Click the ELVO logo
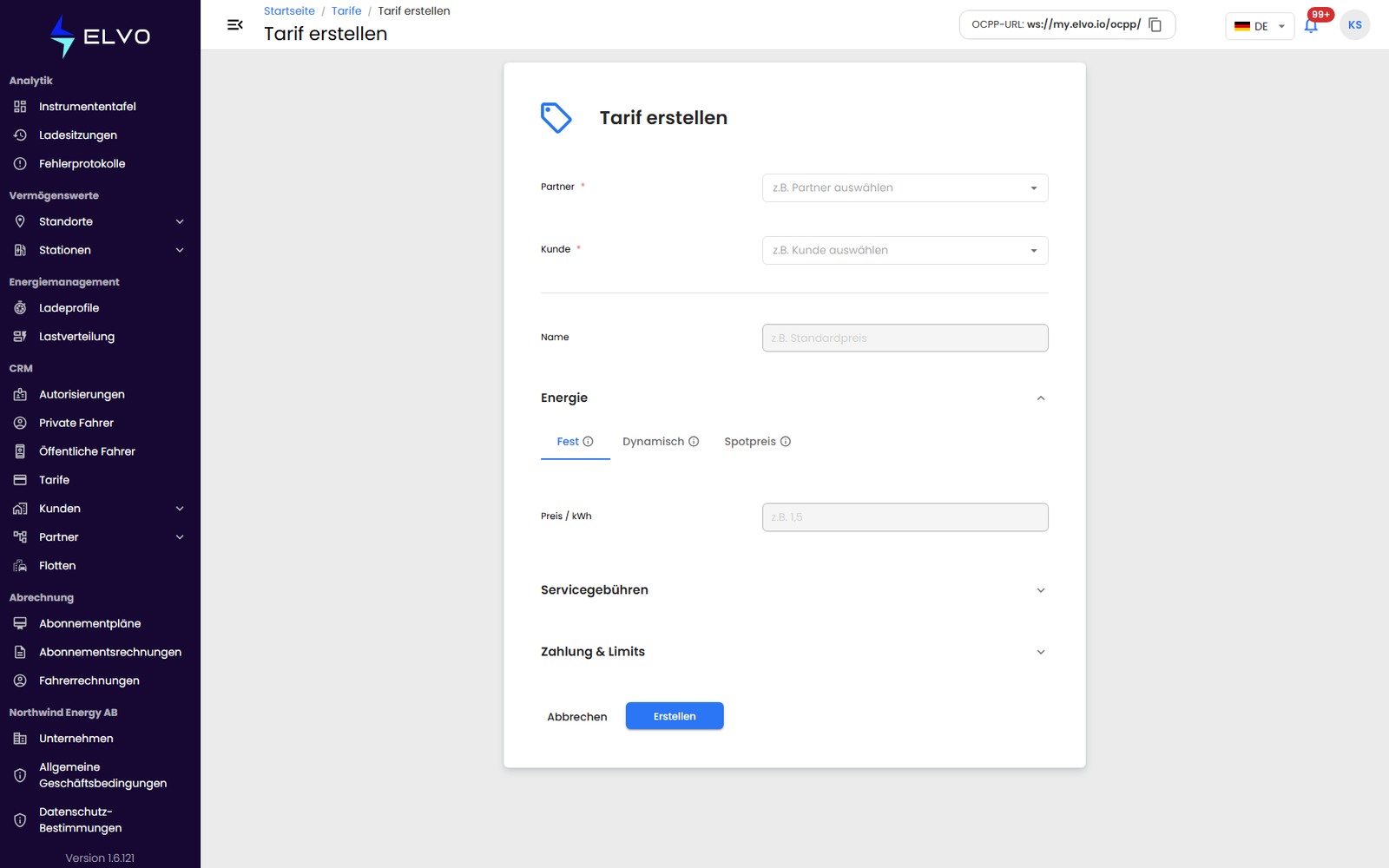 [x=100, y=36]
